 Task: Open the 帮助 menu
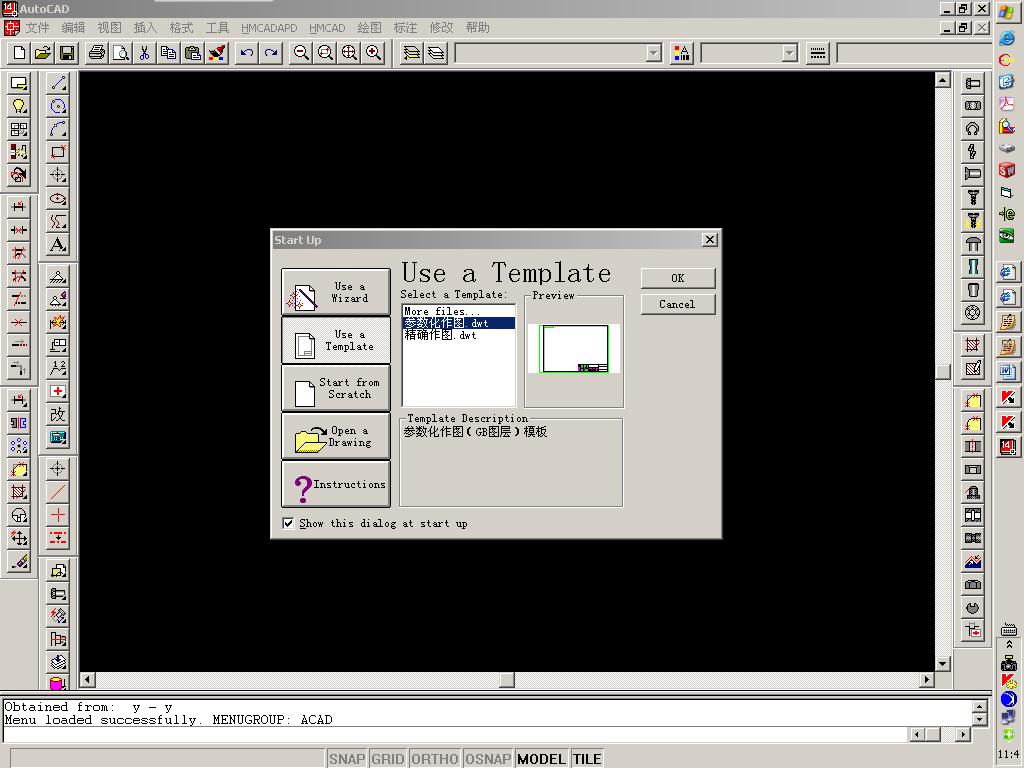pyautogui.click(x=477, y=27)
